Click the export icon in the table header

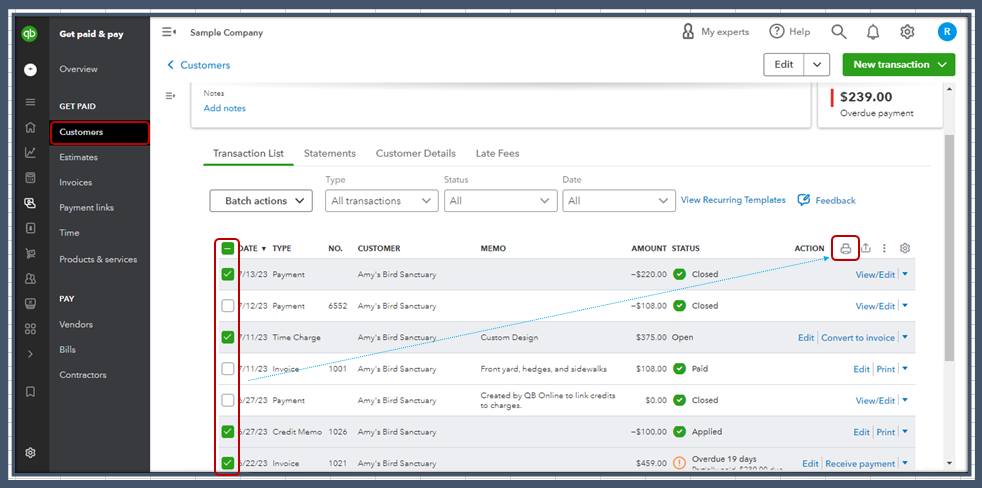tap(866, 248)
